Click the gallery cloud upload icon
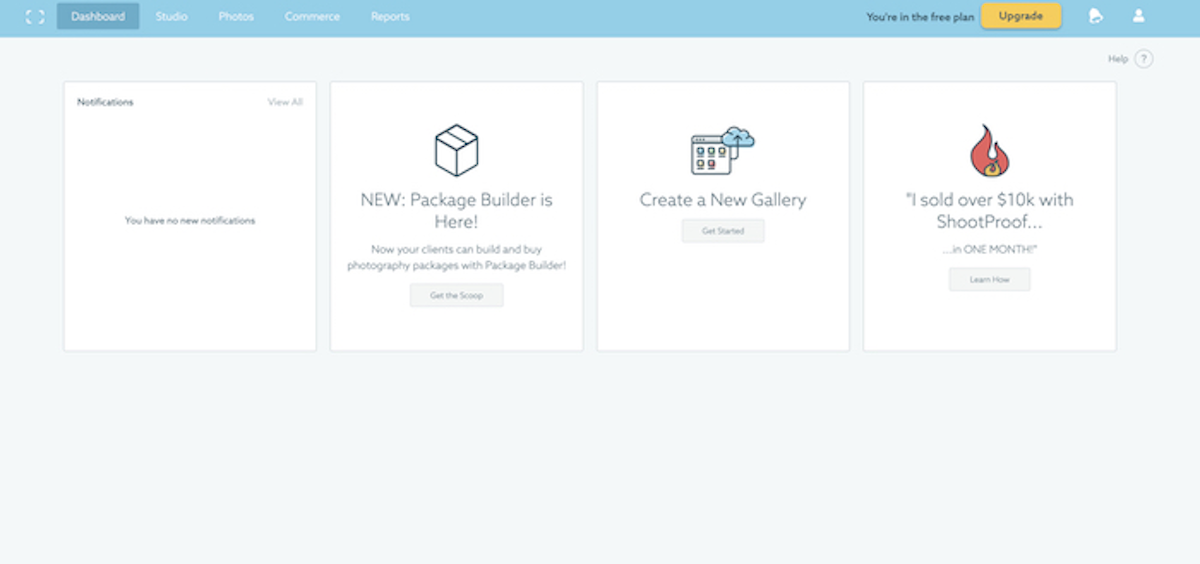This screenshot has width=1200, height=564. pyautogui.click(x=722, y=151)
